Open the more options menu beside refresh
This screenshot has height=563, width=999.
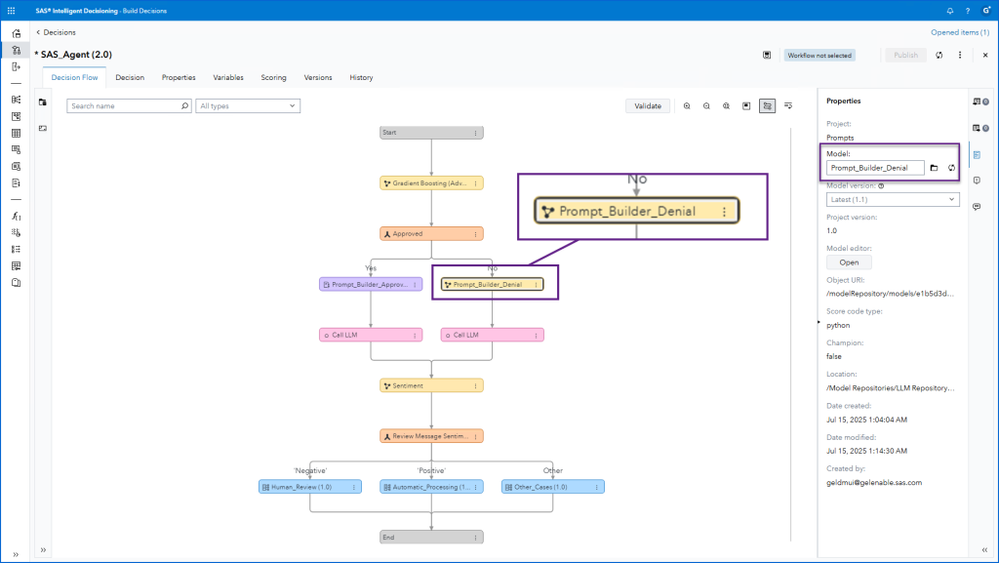pos(960,55)
